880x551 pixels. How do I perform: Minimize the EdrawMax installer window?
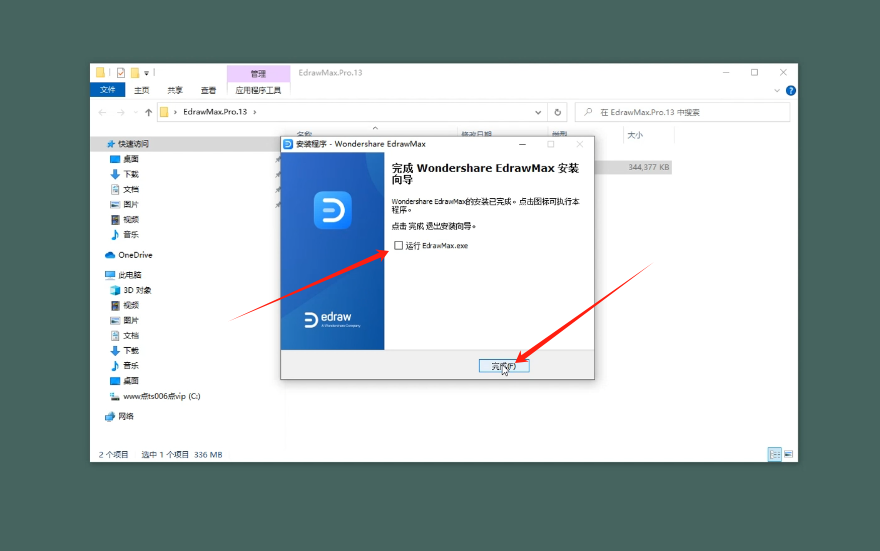point(522,144)
